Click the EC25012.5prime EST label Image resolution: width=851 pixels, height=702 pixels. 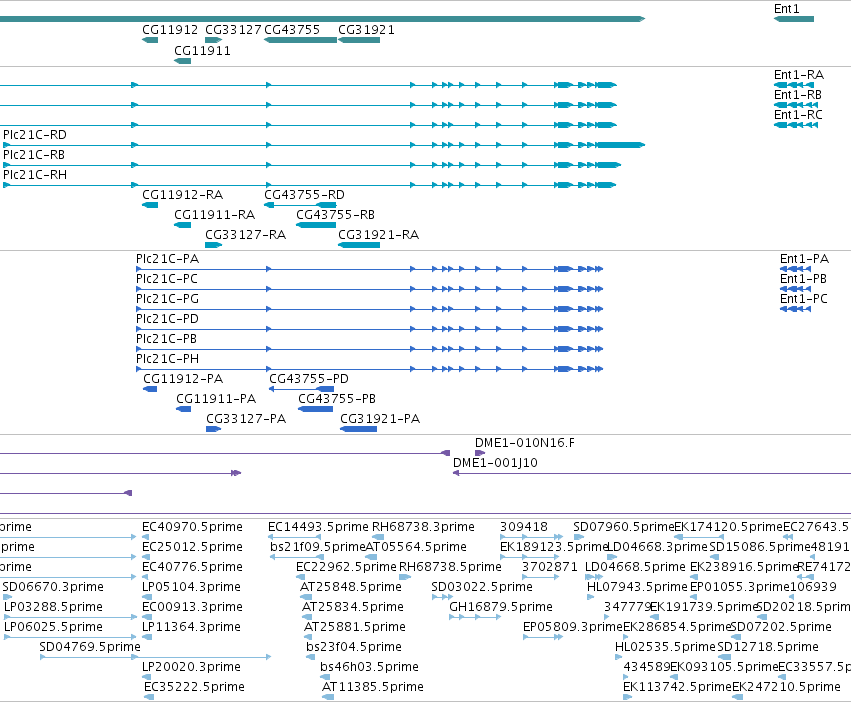(192, 547)
